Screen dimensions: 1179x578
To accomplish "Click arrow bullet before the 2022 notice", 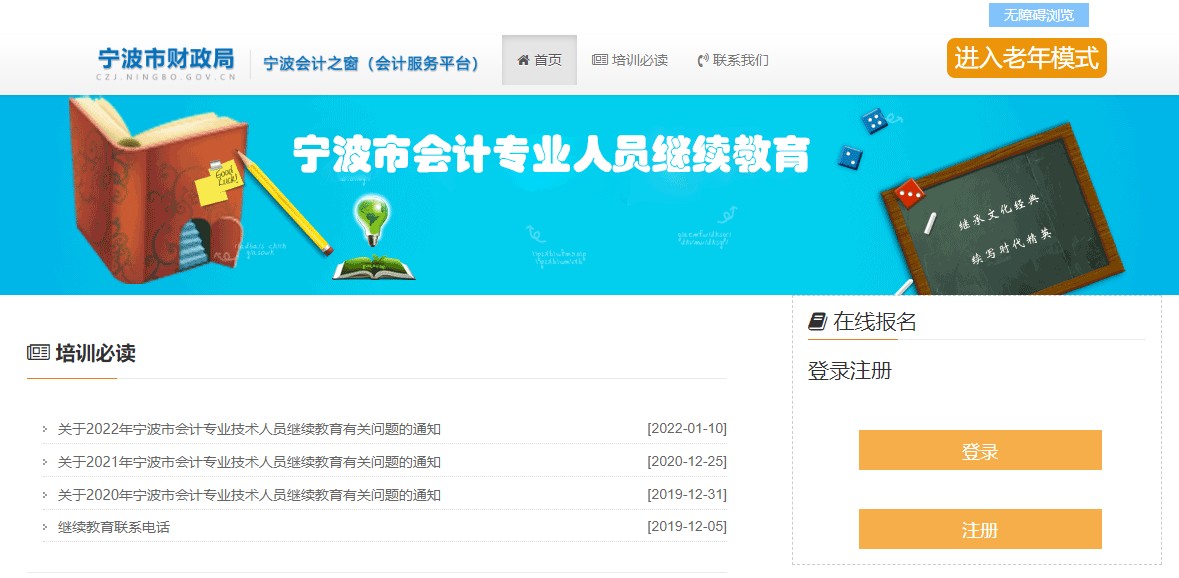I will (45, 430).
